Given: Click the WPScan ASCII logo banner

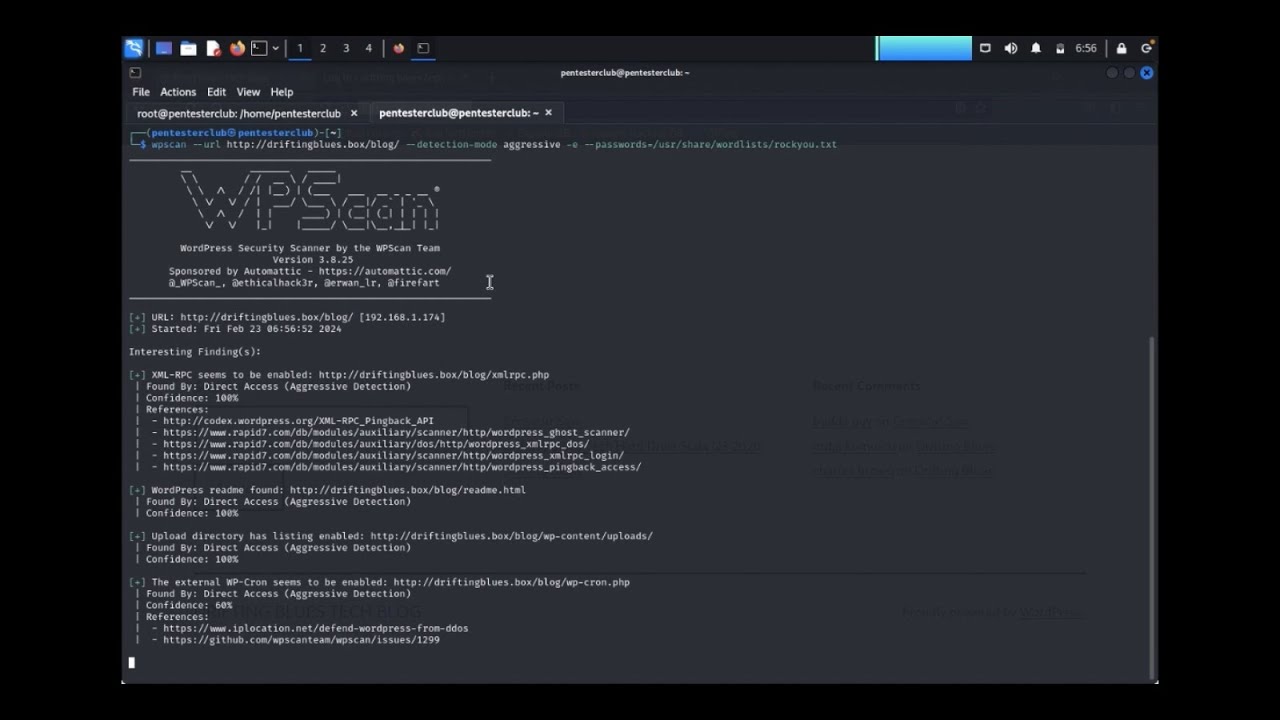Looking at the screenshot, I should click(x=310, y=200).
